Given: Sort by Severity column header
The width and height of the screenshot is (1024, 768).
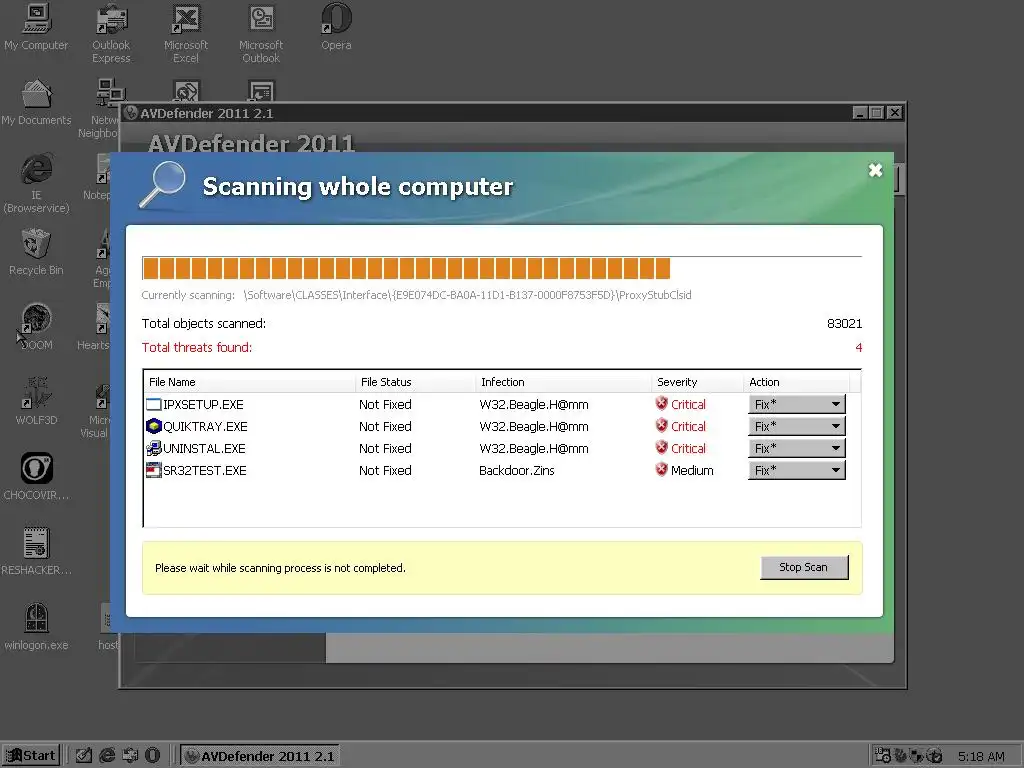Looking at the screenshot, I should pos(697,382).
